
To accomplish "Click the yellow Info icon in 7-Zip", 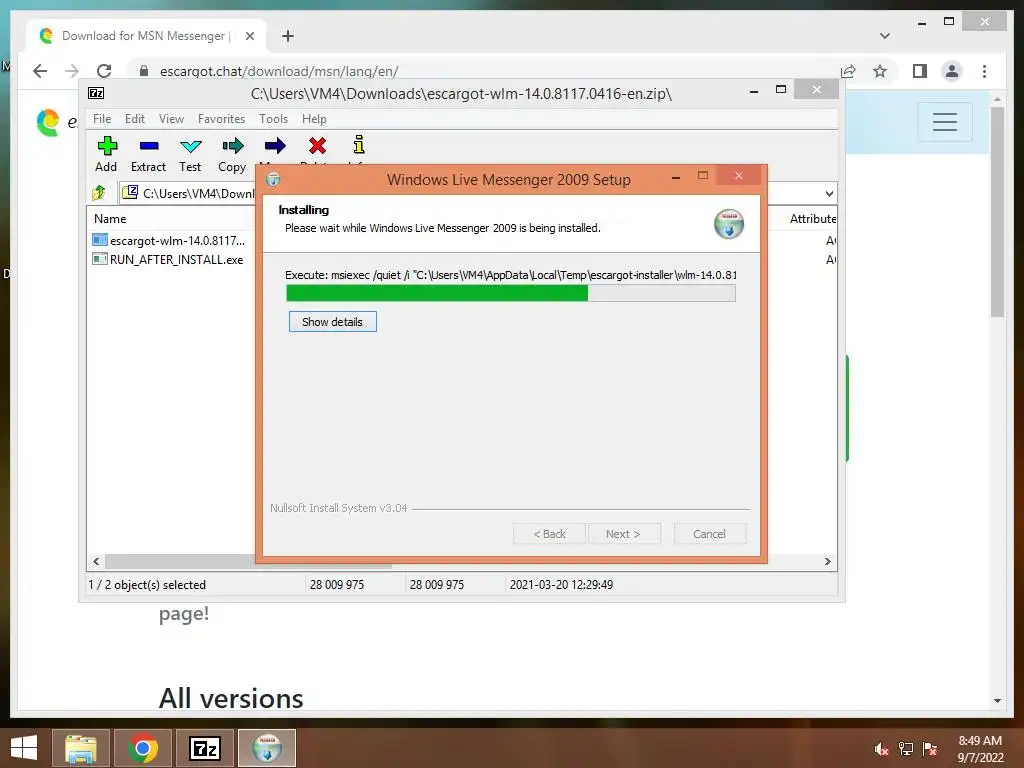I will pos(359,145).
